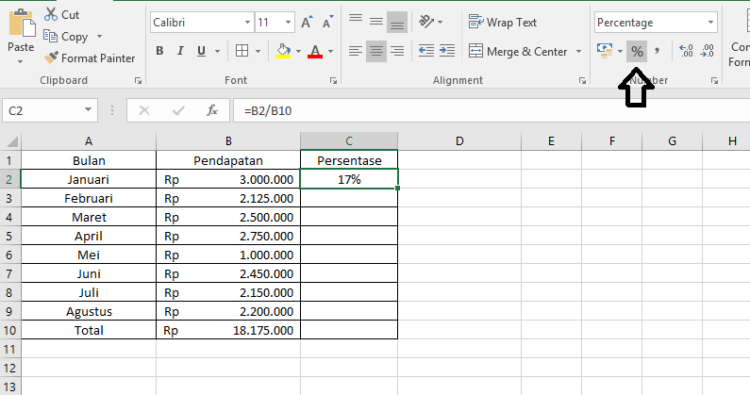Viewport: 750px width, 395px height.
Task: Apply Accounting Number Format icon
Action: click(x=605, y=51)
